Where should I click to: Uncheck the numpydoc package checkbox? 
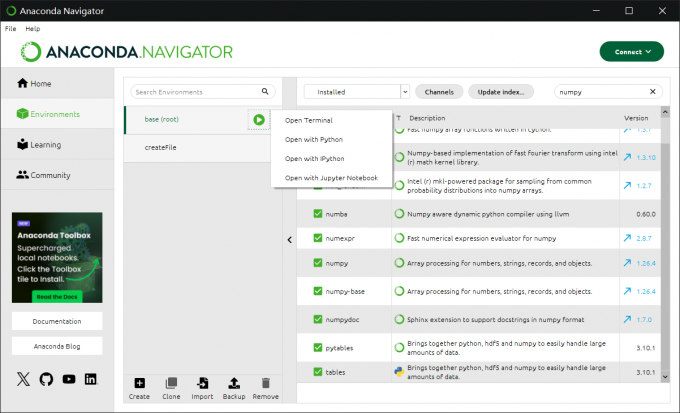click(318, 319)
